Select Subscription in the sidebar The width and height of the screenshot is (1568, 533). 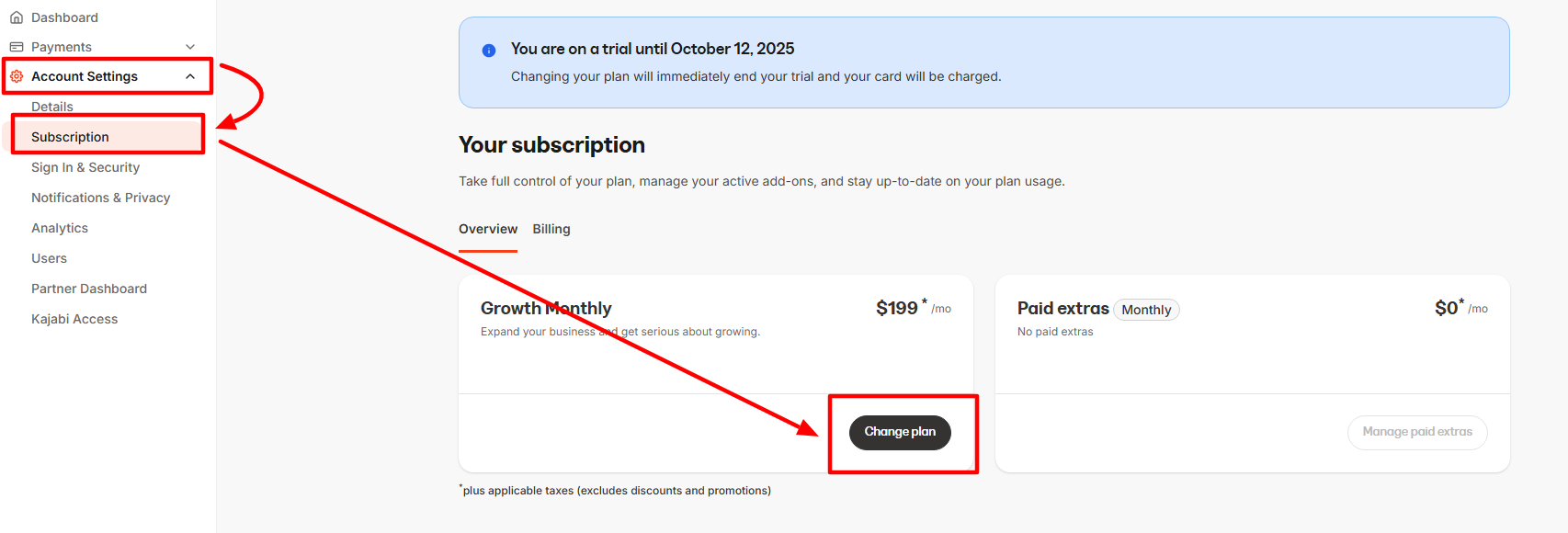point(70,137)
